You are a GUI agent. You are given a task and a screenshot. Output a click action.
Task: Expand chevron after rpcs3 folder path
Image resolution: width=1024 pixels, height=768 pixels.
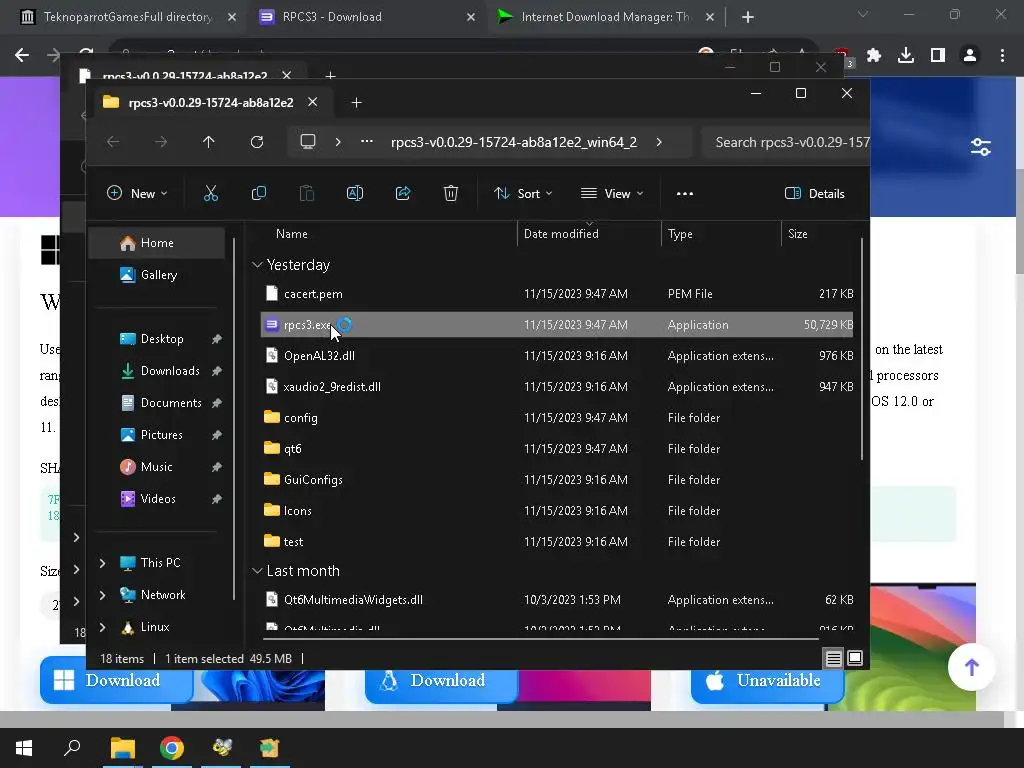(x=659, y=142)
